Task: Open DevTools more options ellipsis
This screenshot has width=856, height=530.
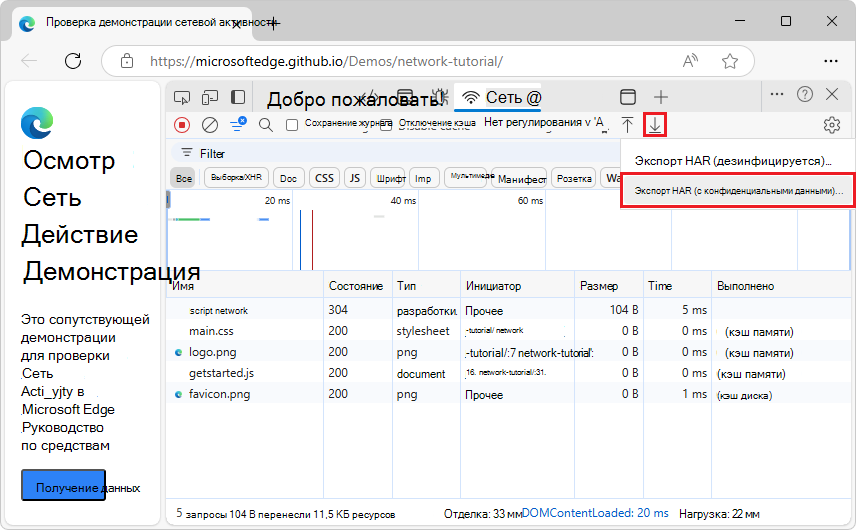Action: 777,94
